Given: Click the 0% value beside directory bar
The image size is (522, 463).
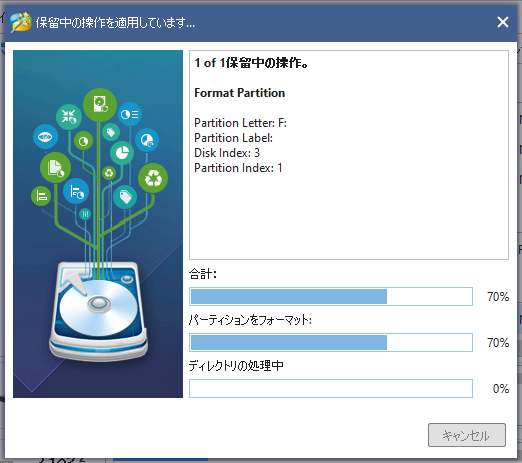Looking at the screenshot, I should click(x=501, y=389).
